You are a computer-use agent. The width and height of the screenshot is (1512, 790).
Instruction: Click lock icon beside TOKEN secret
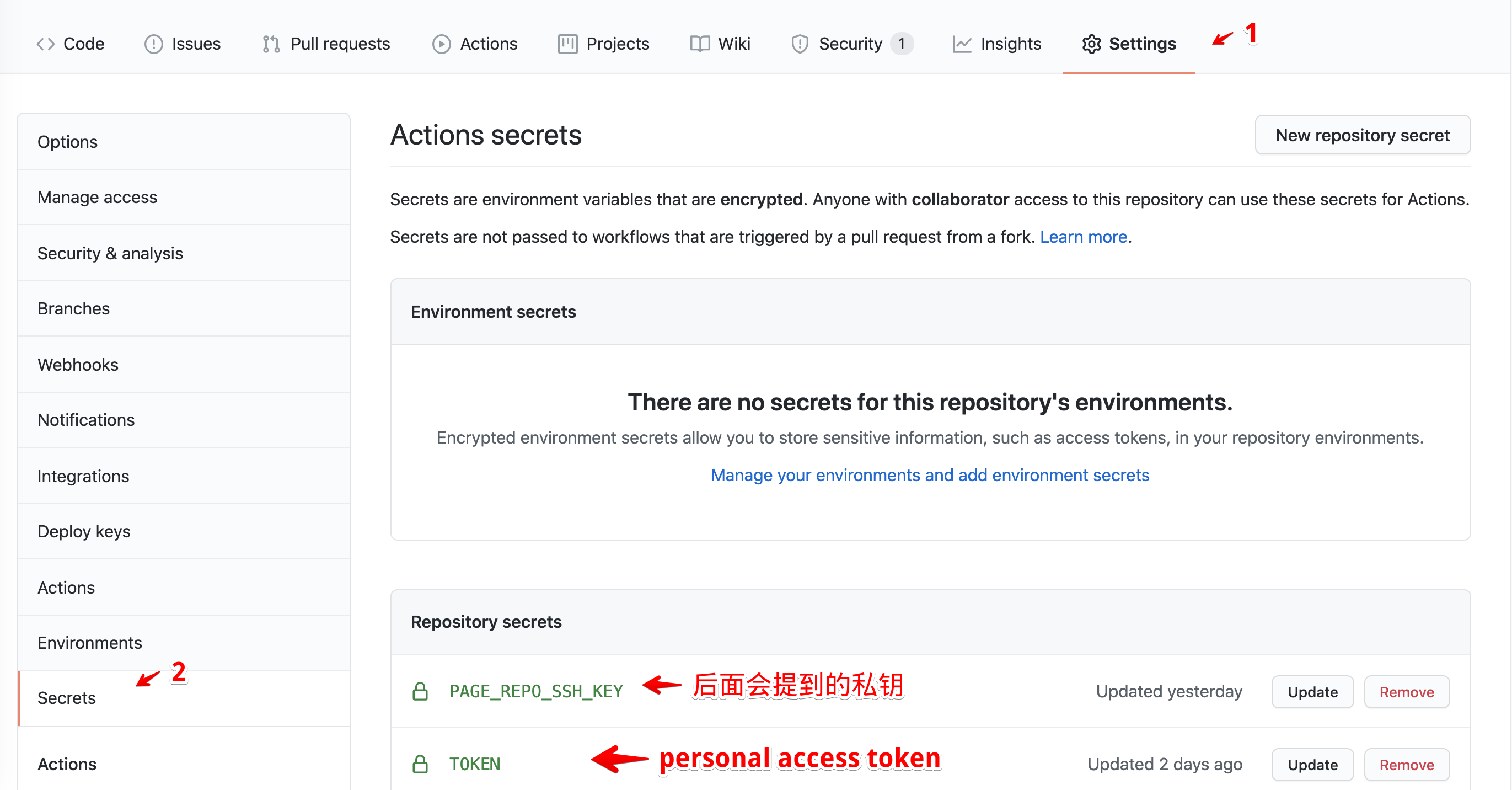pyautogui.click(x=420, y=764)
